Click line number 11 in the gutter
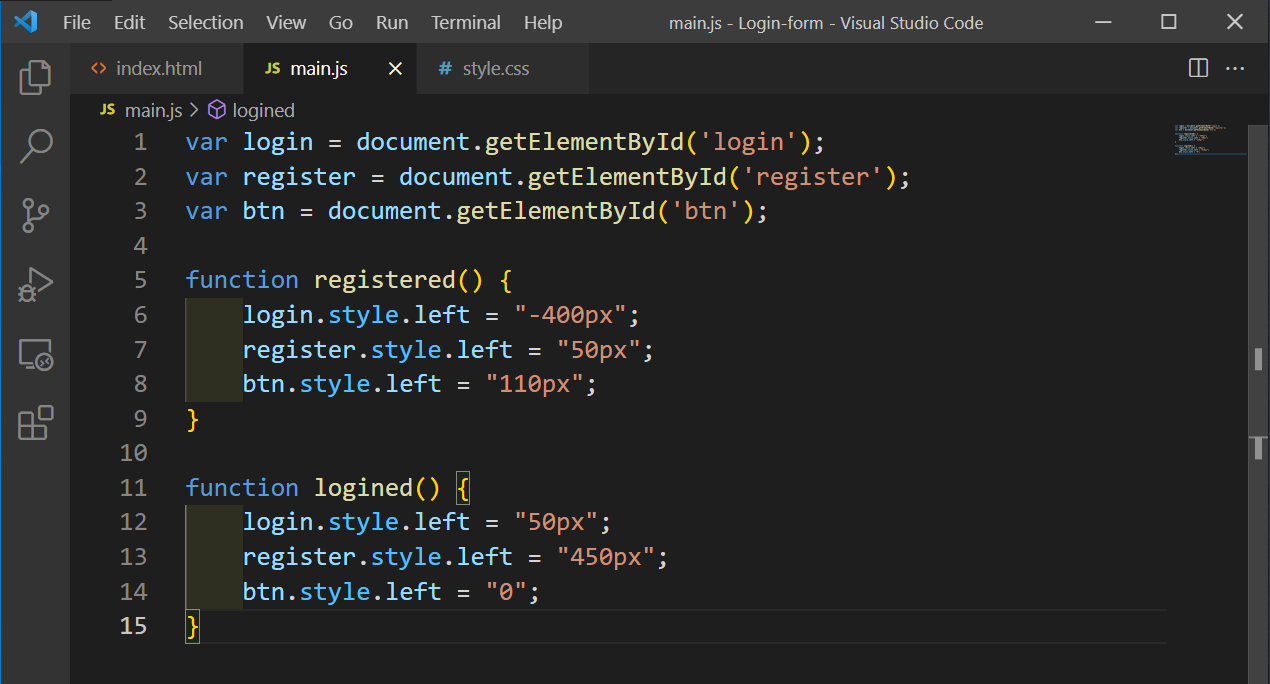Image resolution: width=1270 pixels, height=684 pixels. tap(133, 487)
